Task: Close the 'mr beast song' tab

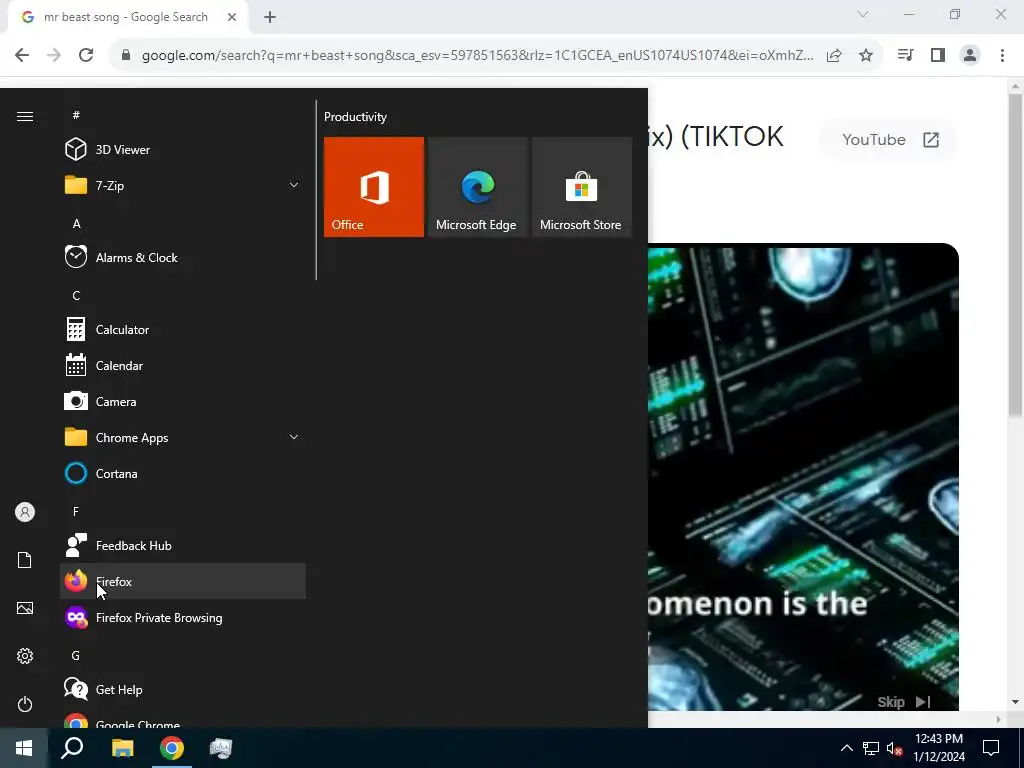Action: 232,17
